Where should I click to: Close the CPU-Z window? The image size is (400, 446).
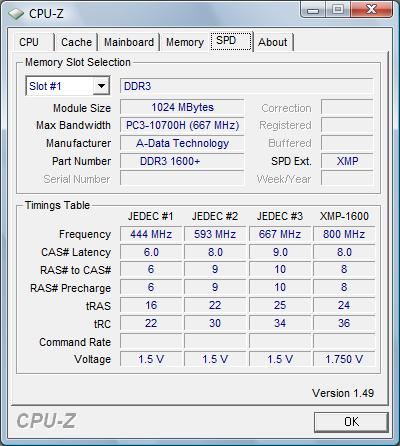[371, 10]
